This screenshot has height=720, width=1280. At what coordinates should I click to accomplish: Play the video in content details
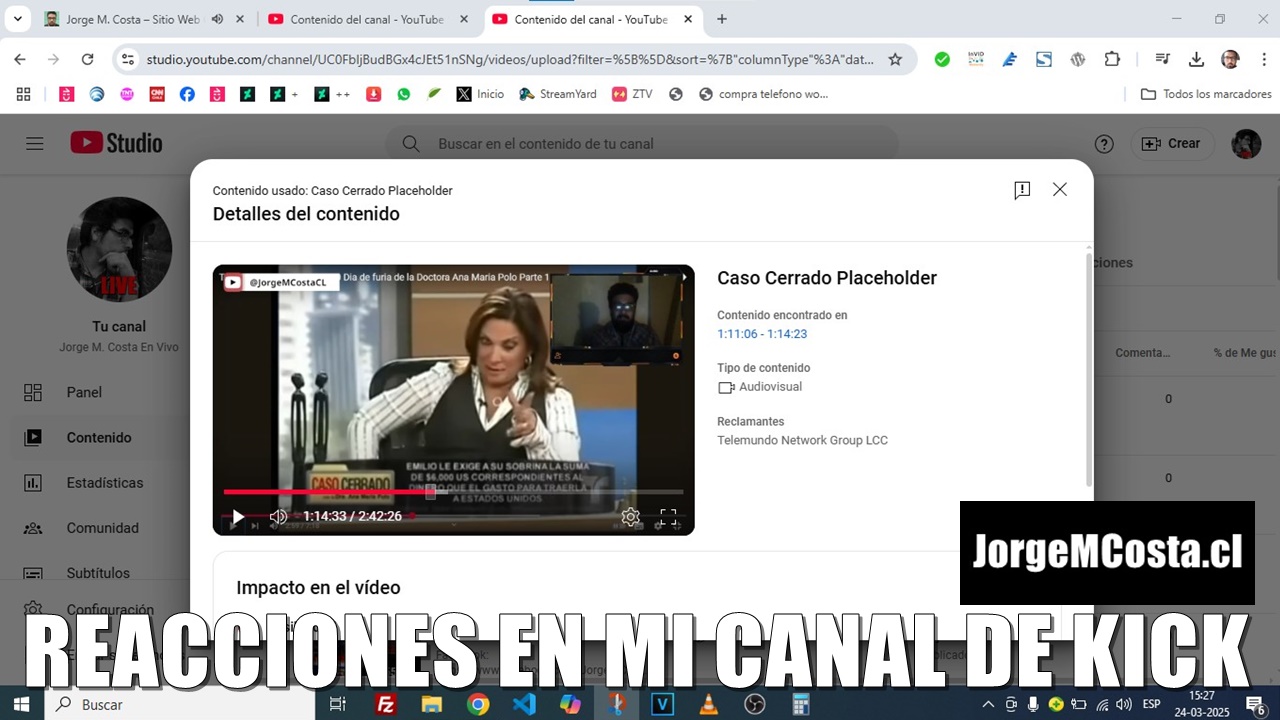[238, 517]
